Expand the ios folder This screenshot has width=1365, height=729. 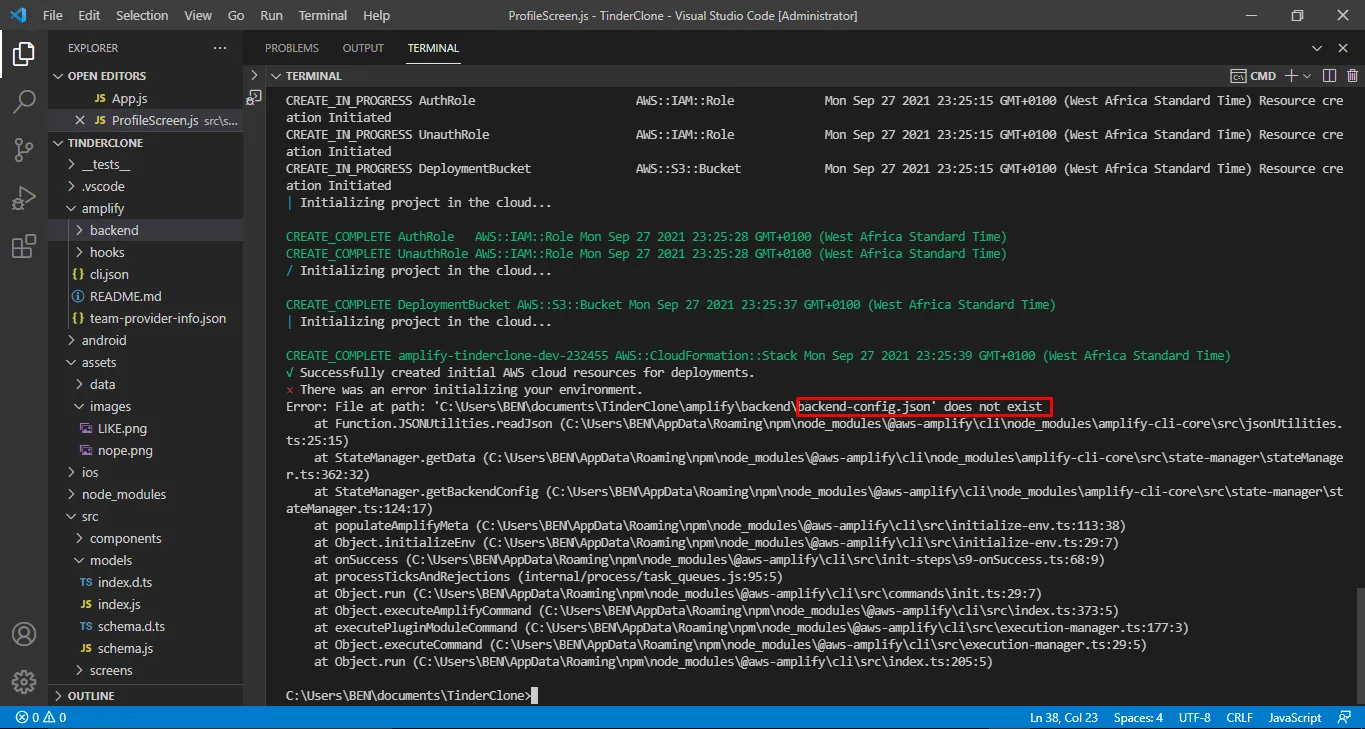pos(146,472)
